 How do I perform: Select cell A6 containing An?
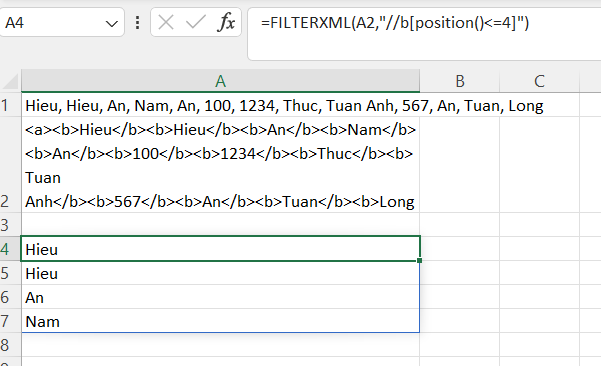(x=221, y=297)
